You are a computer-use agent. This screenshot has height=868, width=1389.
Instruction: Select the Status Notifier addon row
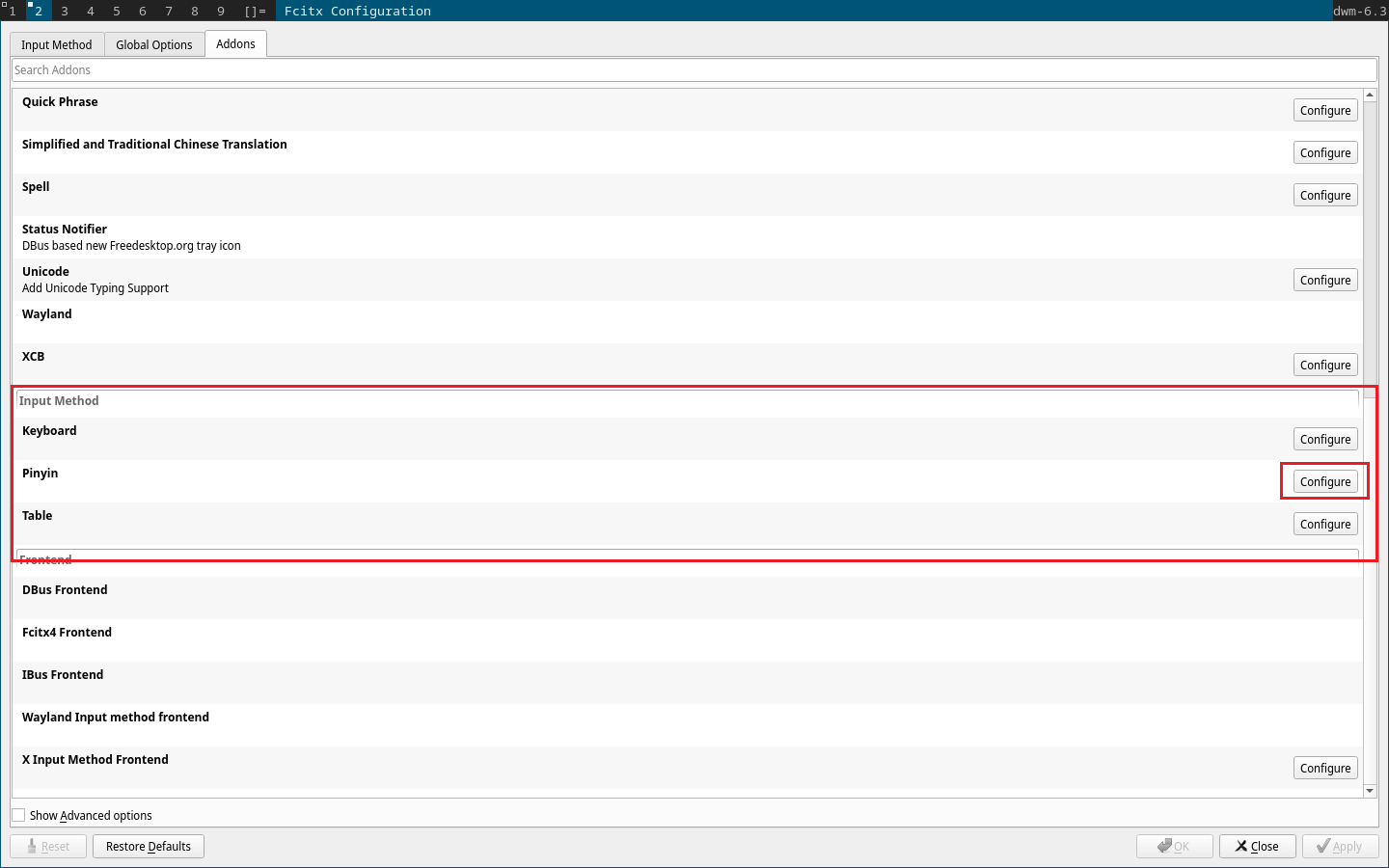point(688,237)
